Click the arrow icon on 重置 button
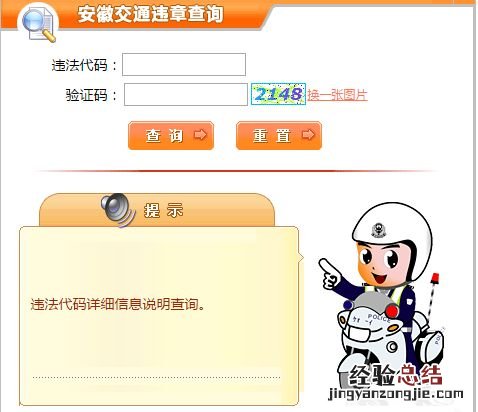Image resolution: width=478 pixels, height=412 pixels. tap(308, 135)
